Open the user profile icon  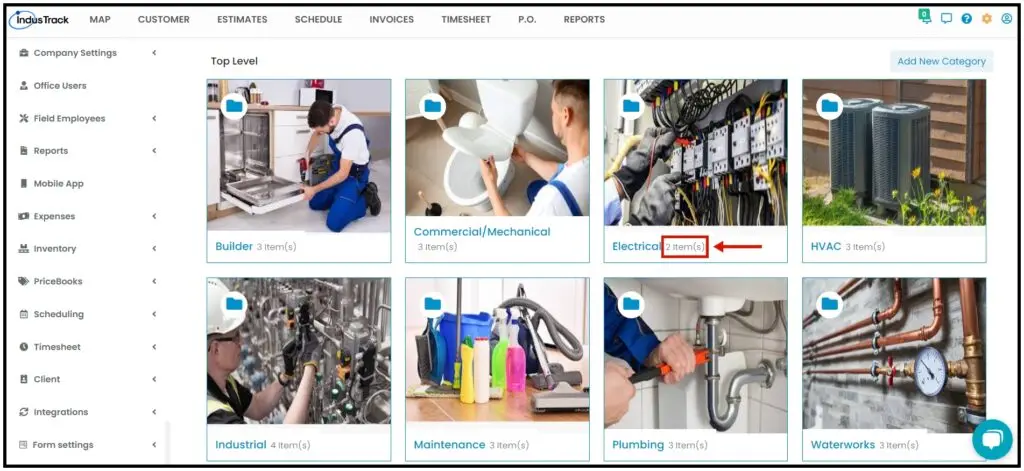coord(1006,19)
